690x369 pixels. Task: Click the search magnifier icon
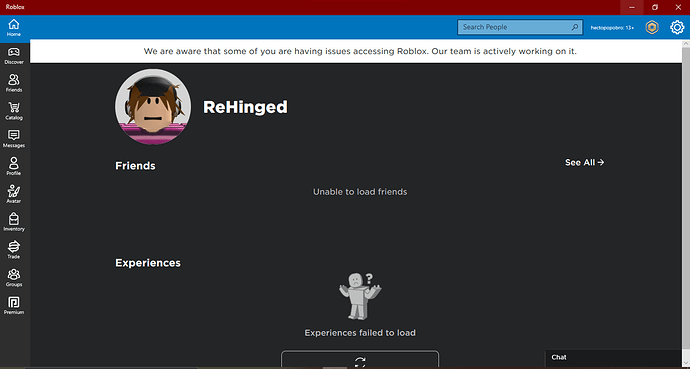(x=575, y=27)
